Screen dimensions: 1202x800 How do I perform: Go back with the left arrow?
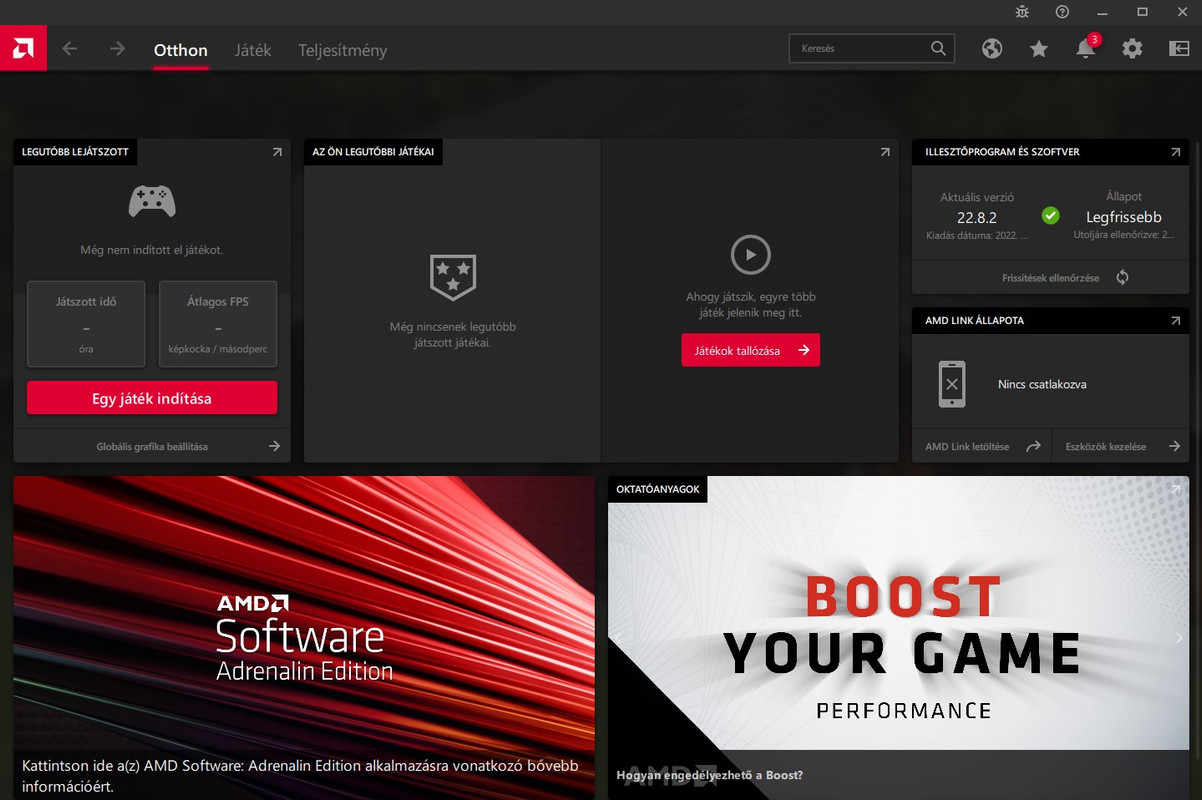point(69,48)
